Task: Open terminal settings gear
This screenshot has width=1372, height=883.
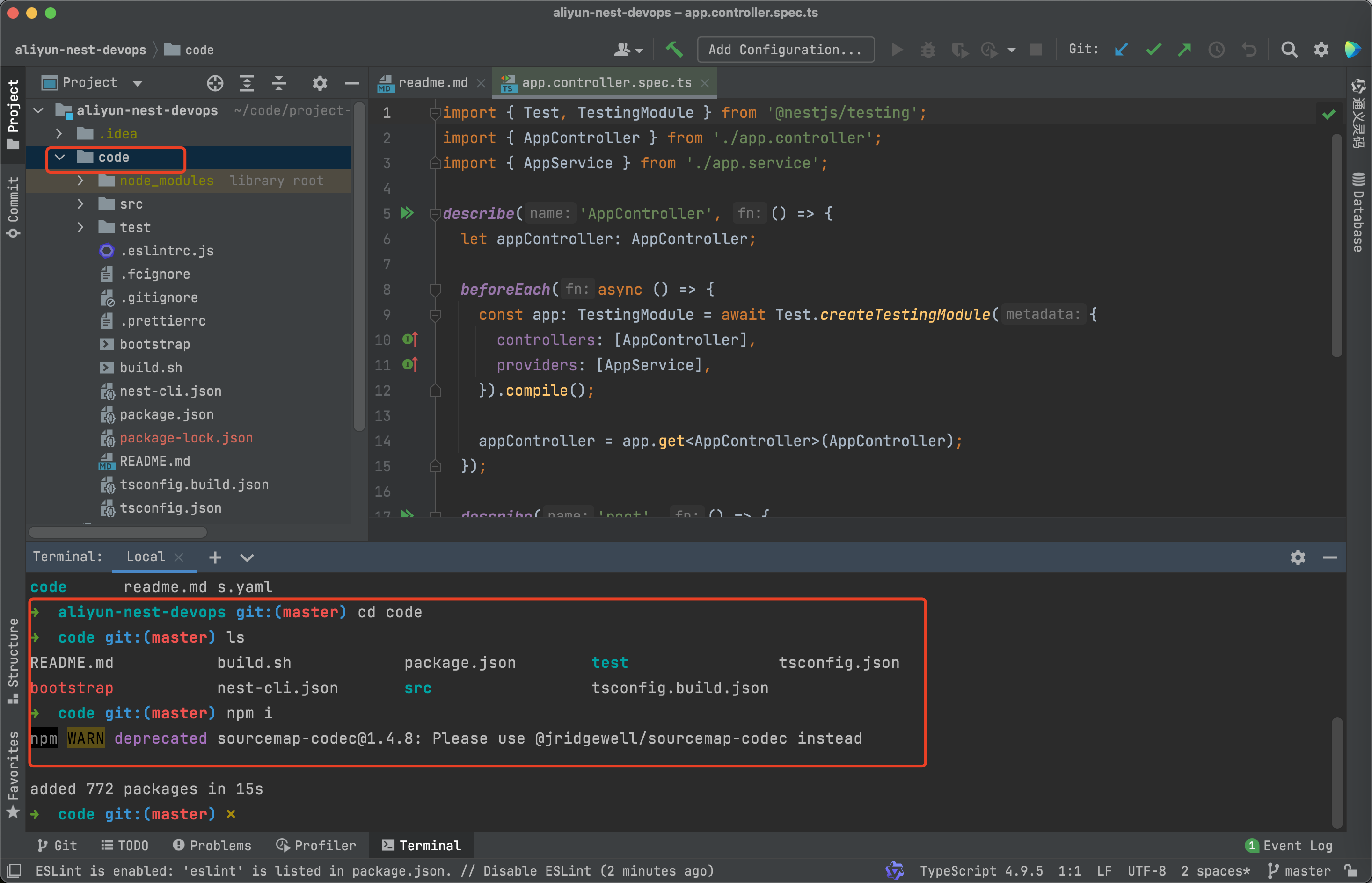Action: (x=1298, y=557)
